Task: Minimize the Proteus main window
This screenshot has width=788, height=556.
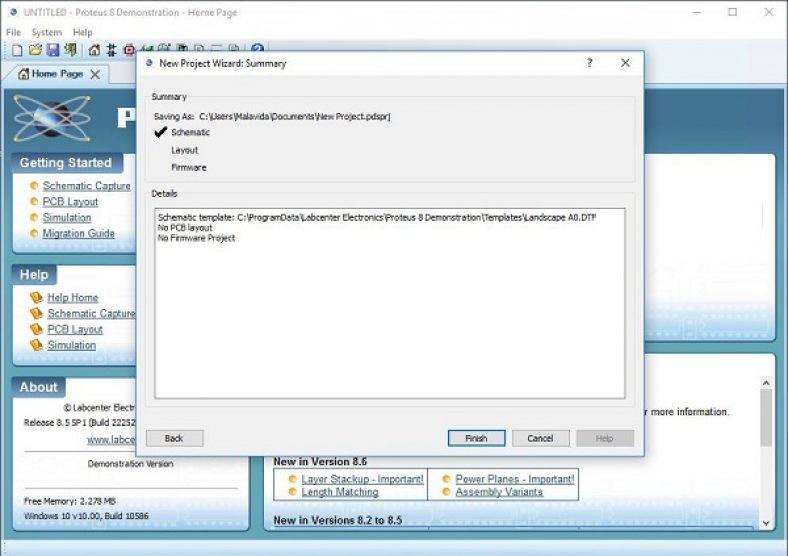Action: pos(697,12)
